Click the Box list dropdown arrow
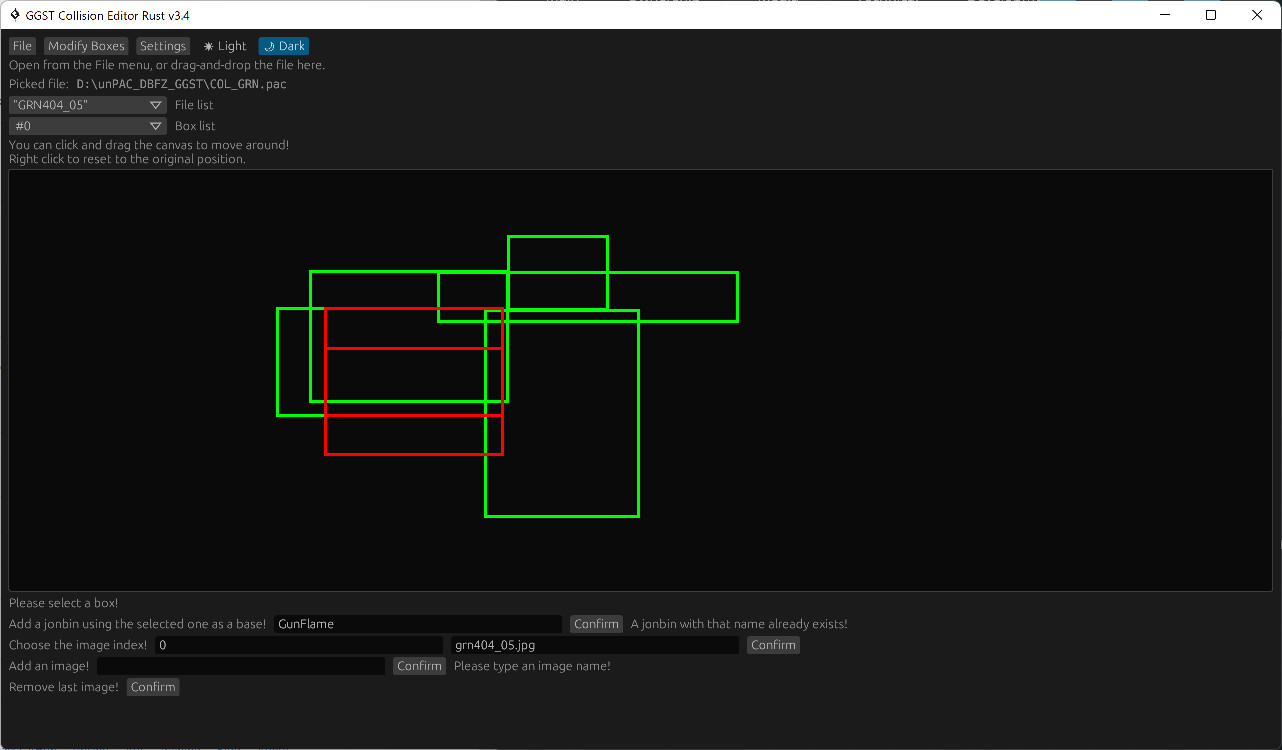 [x=156, y=125]
